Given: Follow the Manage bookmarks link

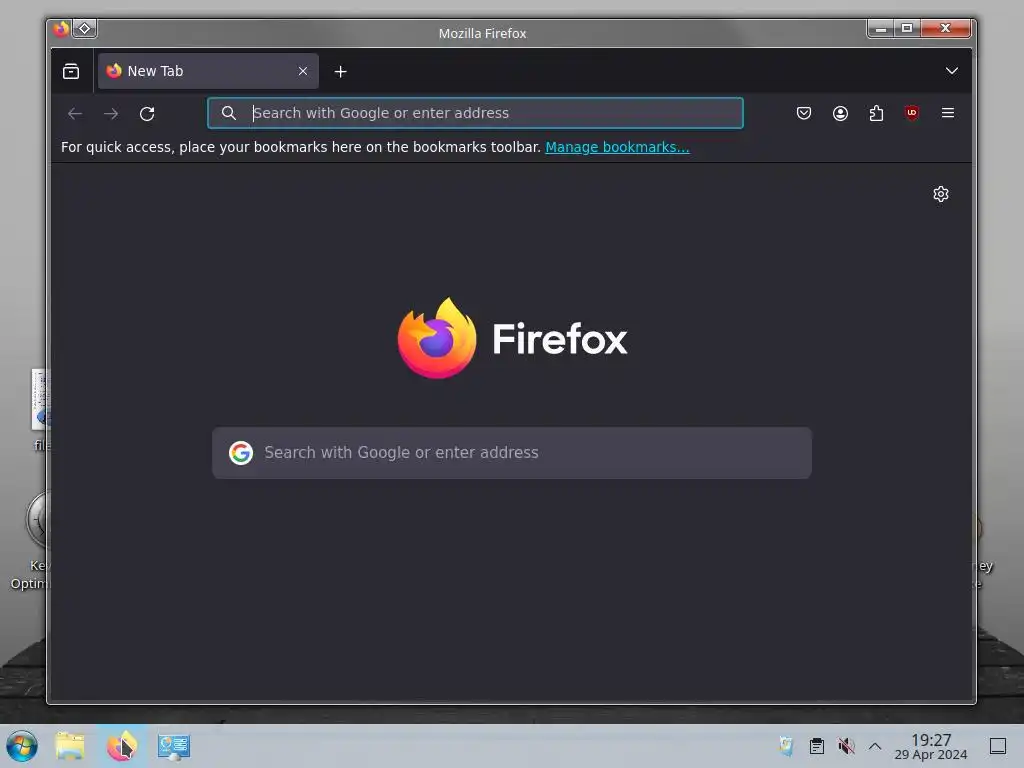Looking at the screenshot, I should pyautogui.click(x=617, y=147).
